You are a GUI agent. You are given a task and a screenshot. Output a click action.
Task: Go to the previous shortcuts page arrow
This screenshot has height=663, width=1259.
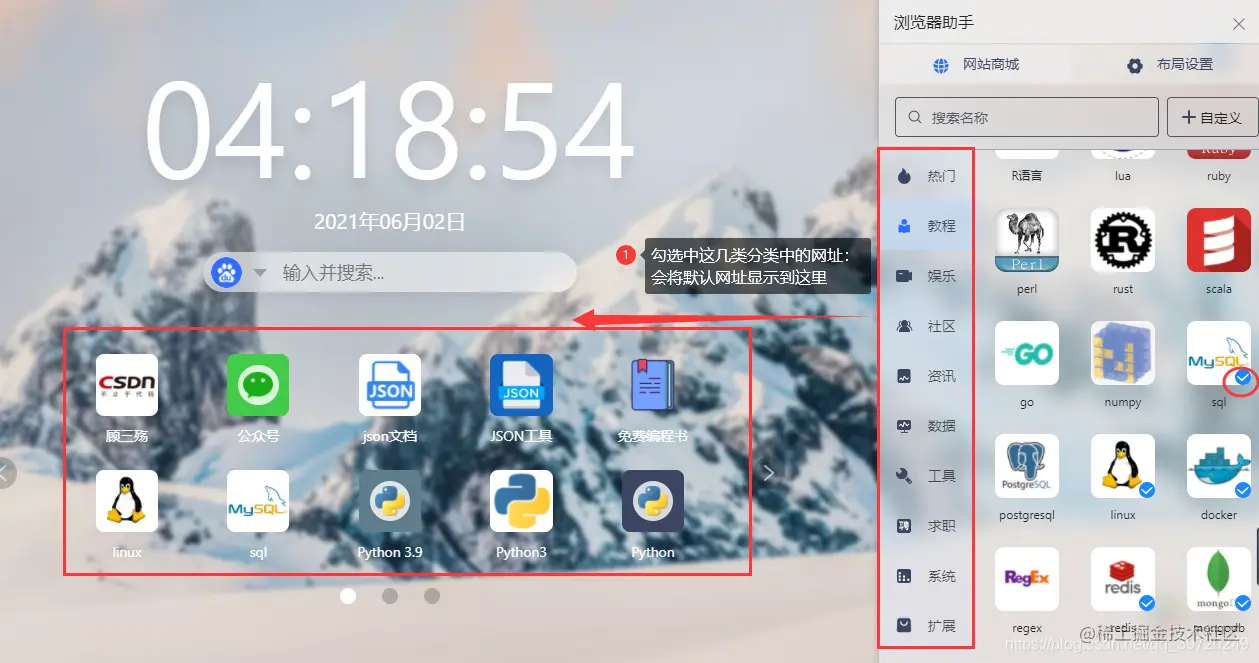click(6, 473)
